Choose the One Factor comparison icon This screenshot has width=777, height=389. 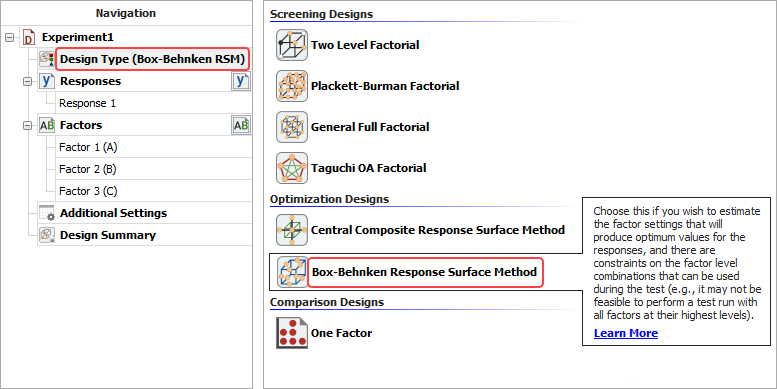pyautogui.click(x=292, y=333)
